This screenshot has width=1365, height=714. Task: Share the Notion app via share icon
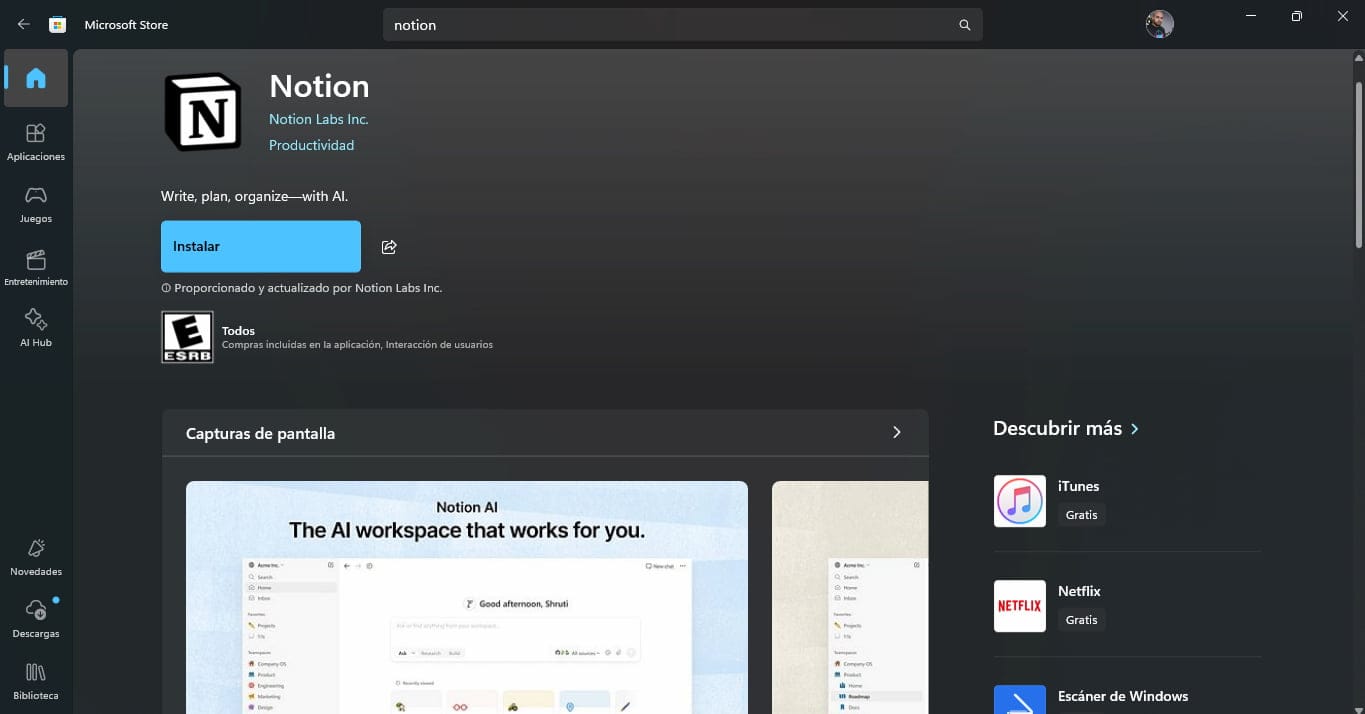pos(390,247)
